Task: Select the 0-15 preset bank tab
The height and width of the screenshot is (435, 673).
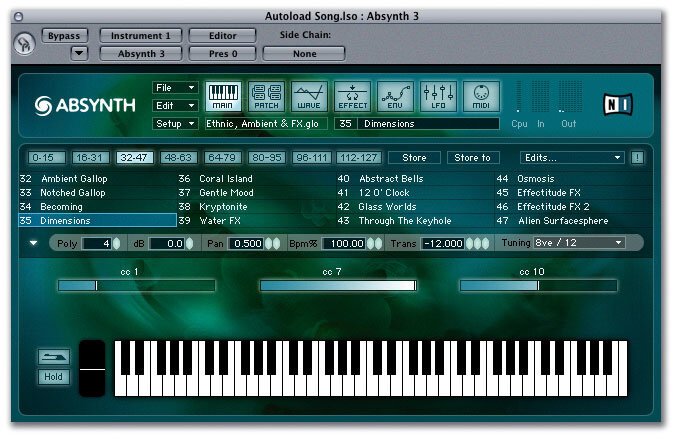Action: point(46,158)
